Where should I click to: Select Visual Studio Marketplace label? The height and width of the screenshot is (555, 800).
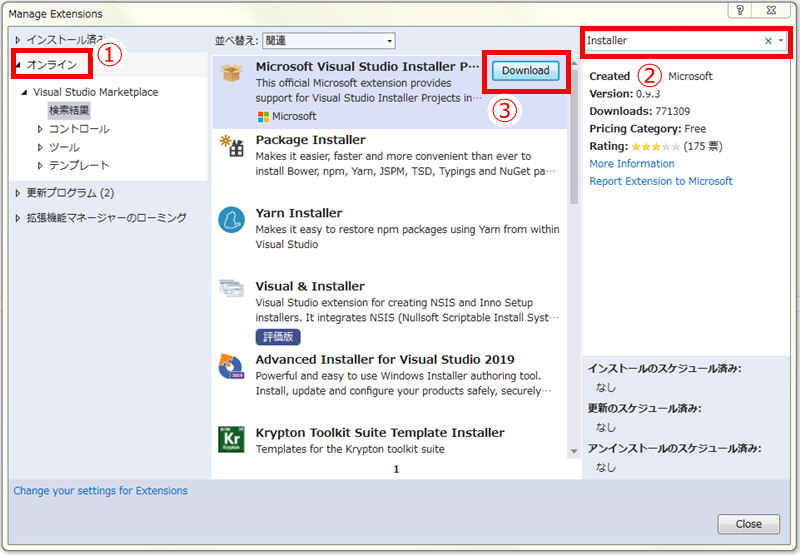pyautogui.click(x=96, y=92)
